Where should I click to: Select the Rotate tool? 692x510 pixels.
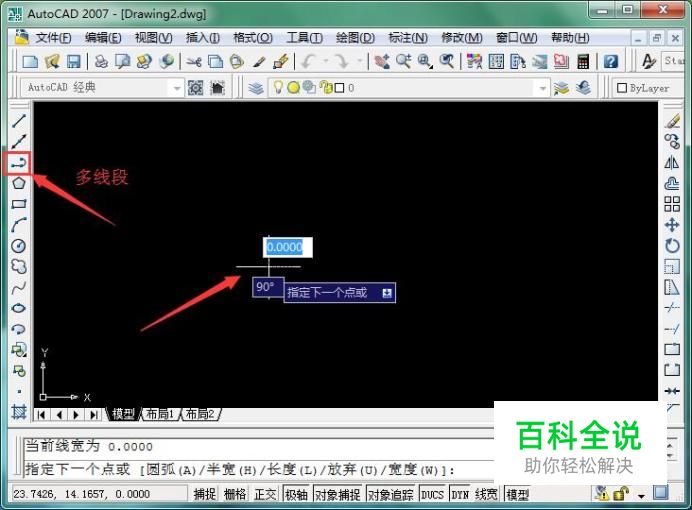672,246
